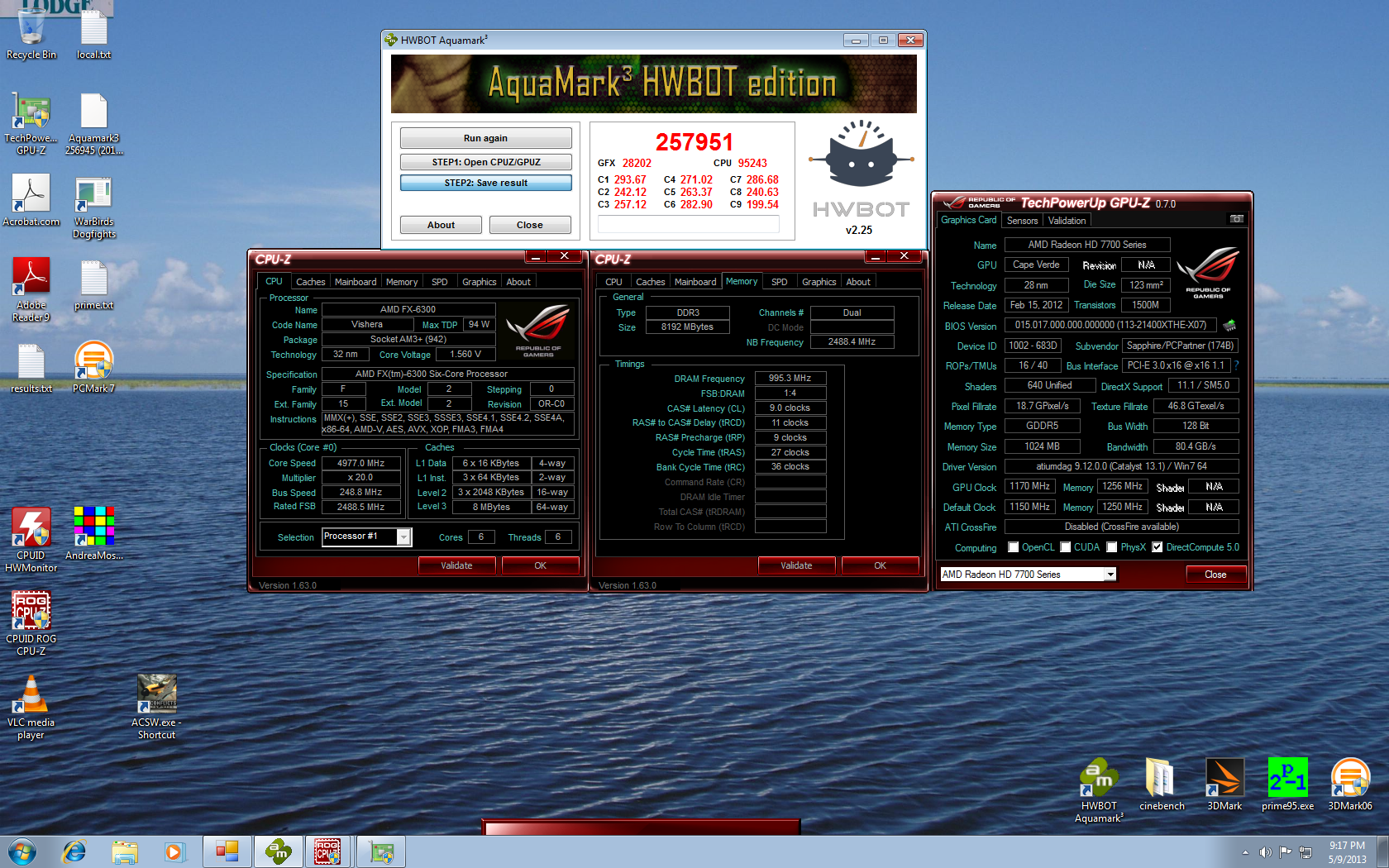This screenshot has height=868, width=1389.
Task: Launch CPUID ROG CPU-Z desktop shortcut
Action: click(x=31, y=623)
